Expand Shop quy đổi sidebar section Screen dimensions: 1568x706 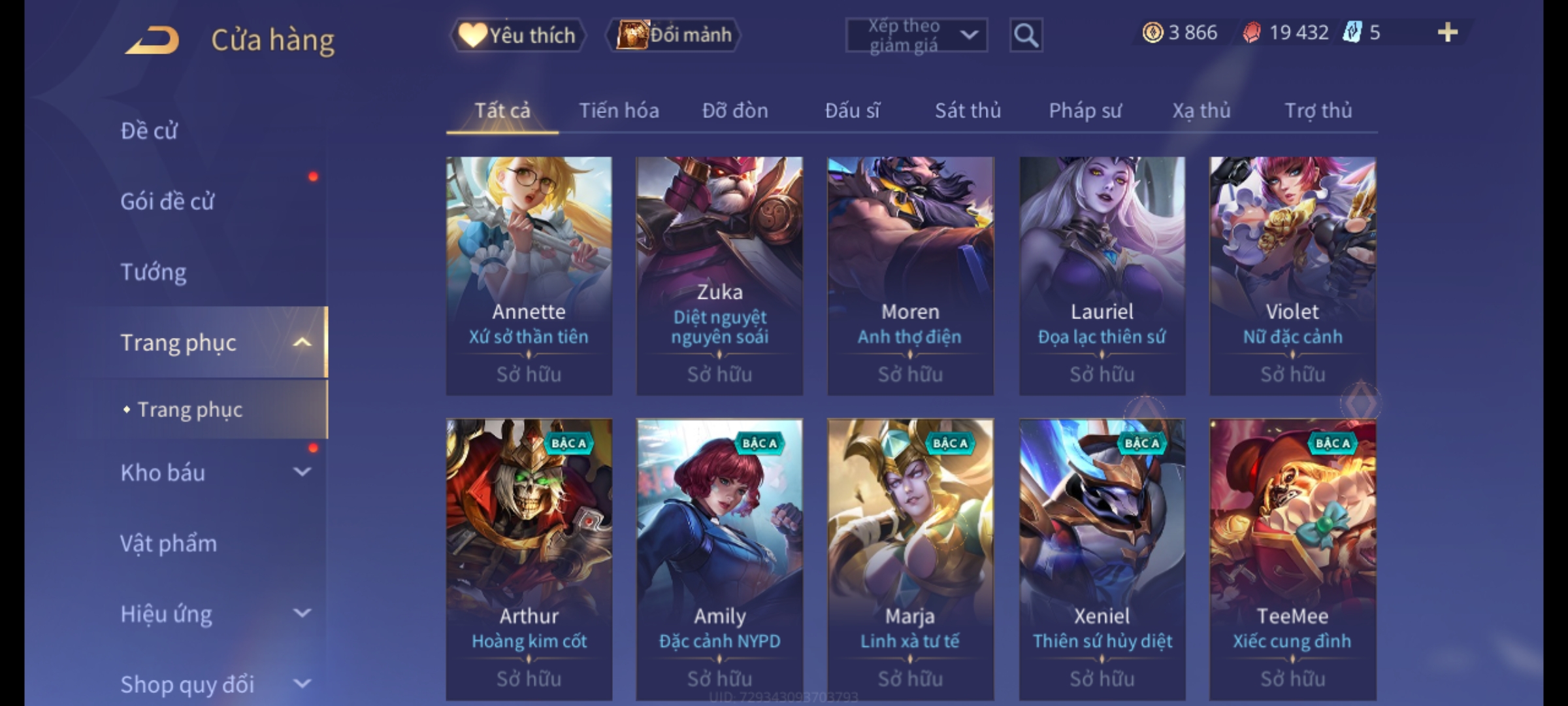[x=302, y=684]
